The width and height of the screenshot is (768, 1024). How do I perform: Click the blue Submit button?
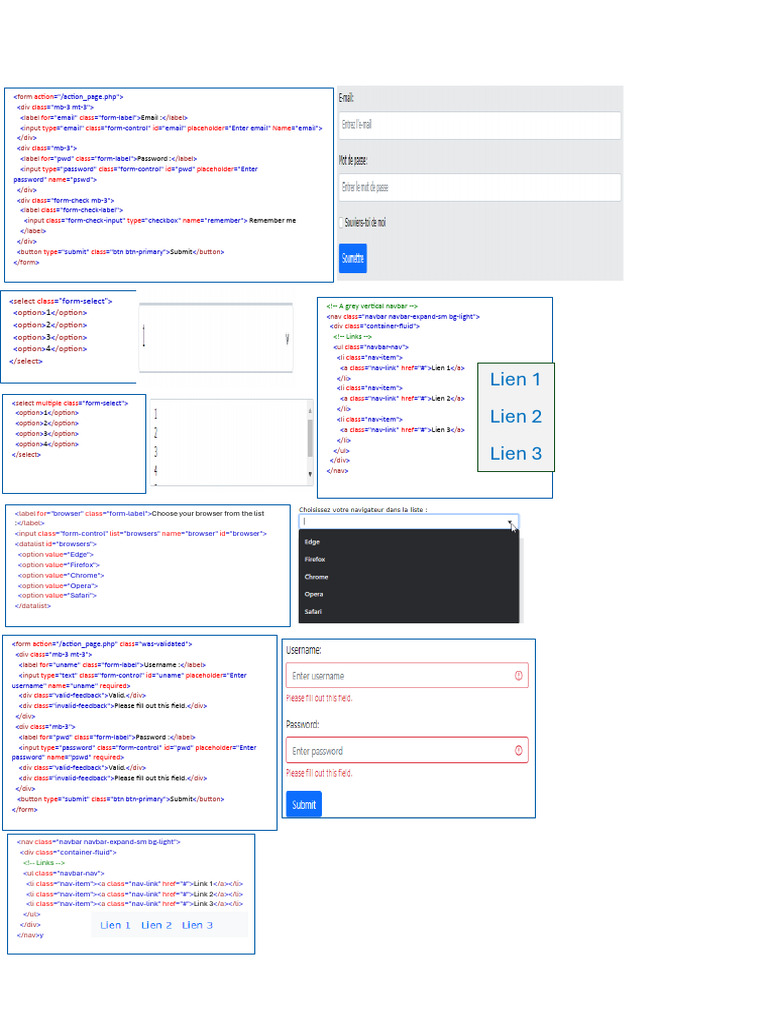(304, 805)
